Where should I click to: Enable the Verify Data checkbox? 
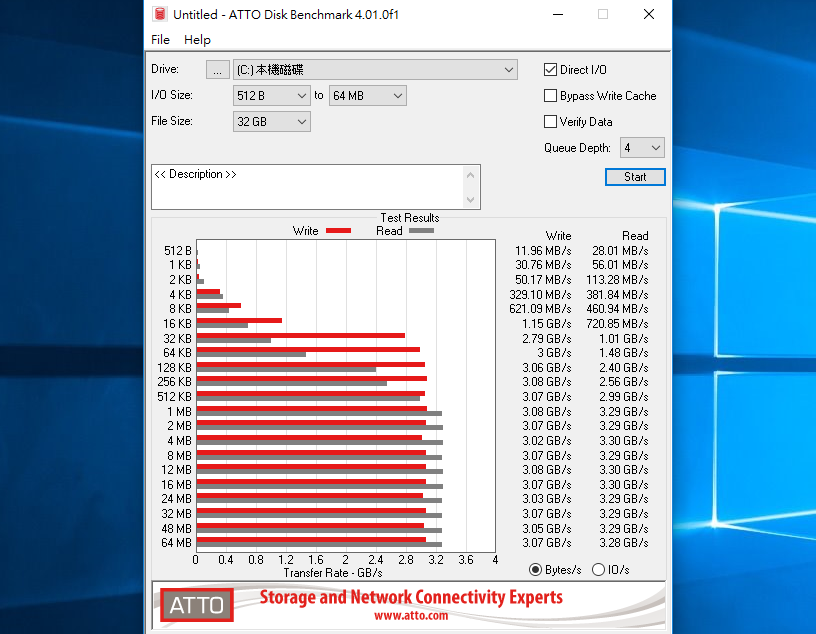coord(550,122)
